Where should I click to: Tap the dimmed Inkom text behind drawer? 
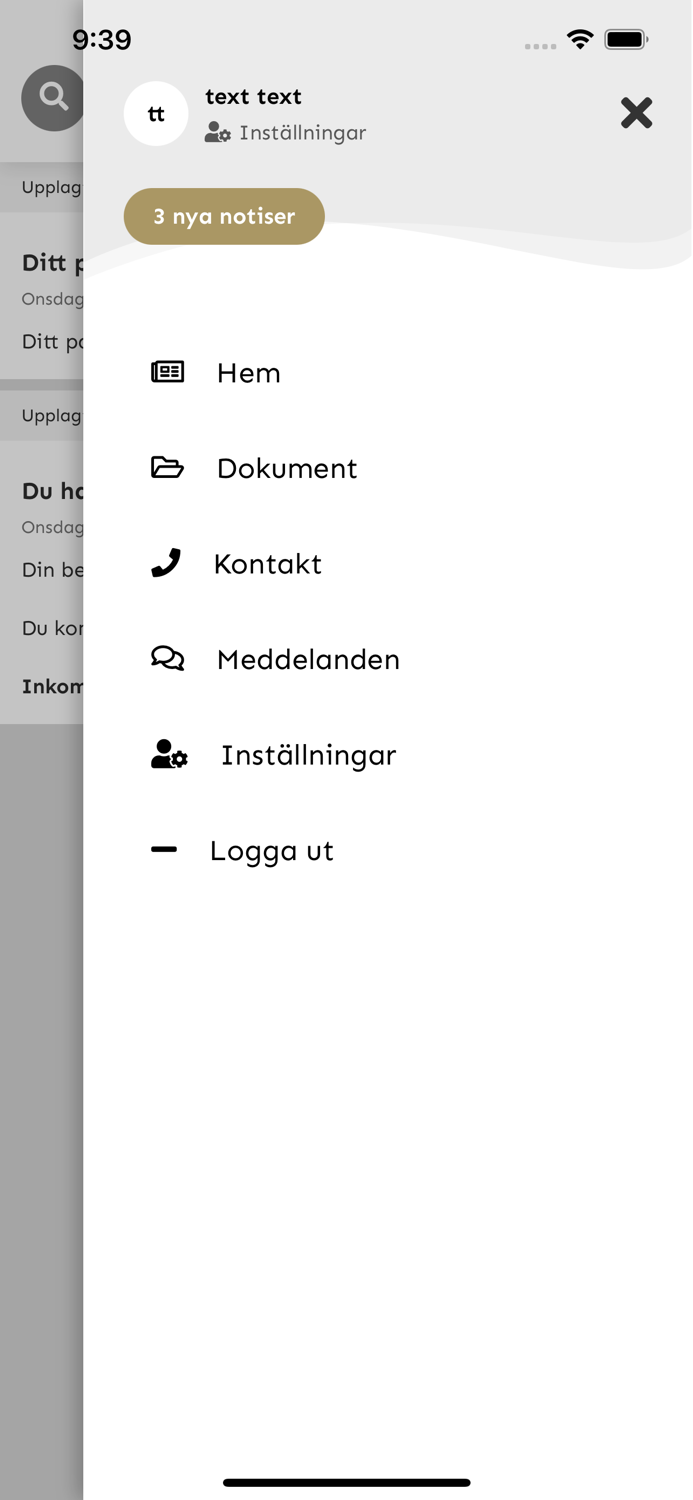point(52,687)
